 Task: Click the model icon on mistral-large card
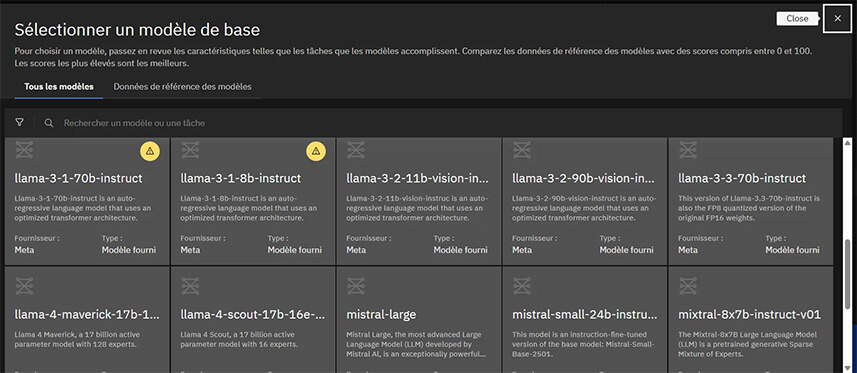coord(356,286)
